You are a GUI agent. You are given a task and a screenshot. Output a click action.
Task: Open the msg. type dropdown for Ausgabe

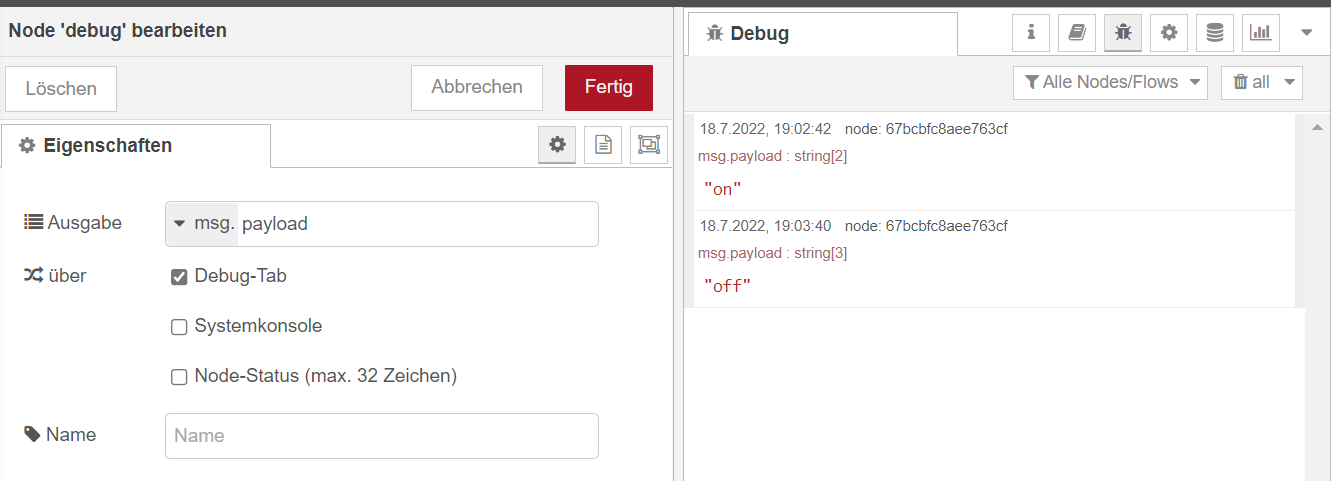coord(202,224)
